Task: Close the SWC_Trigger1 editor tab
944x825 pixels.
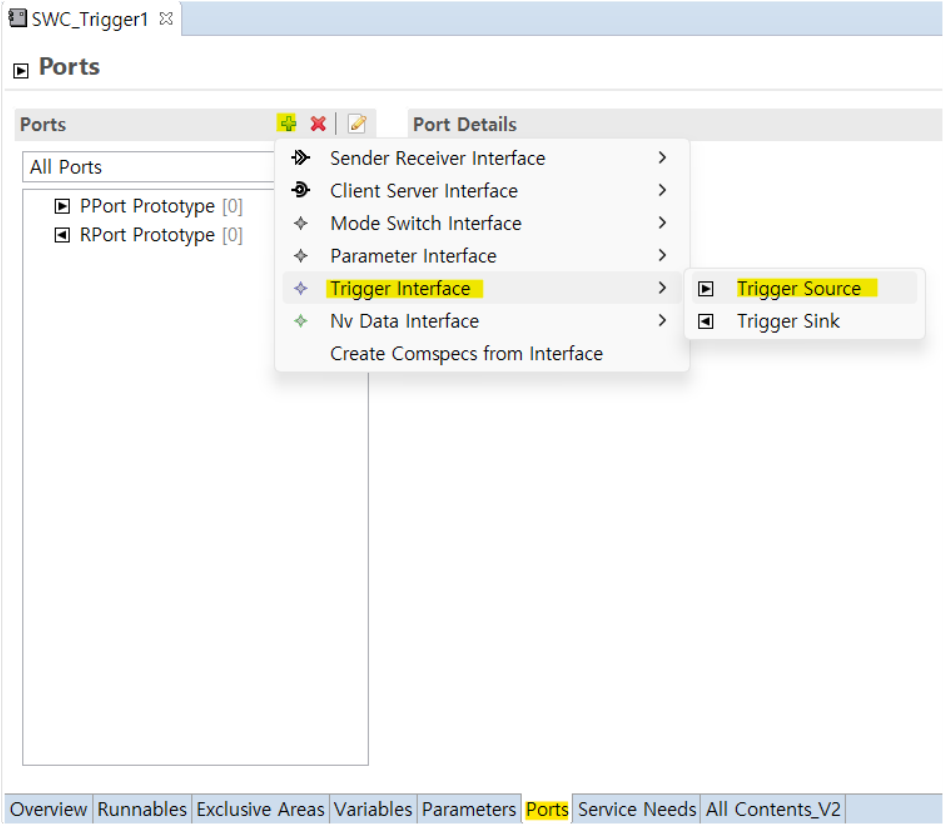Action: tap(166, 19)
